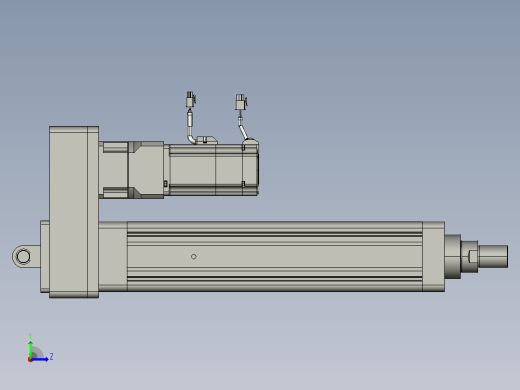Screen dimensions: 520x390
Task: Select the clevis mounting eye hole
Action: pos(23,257)
